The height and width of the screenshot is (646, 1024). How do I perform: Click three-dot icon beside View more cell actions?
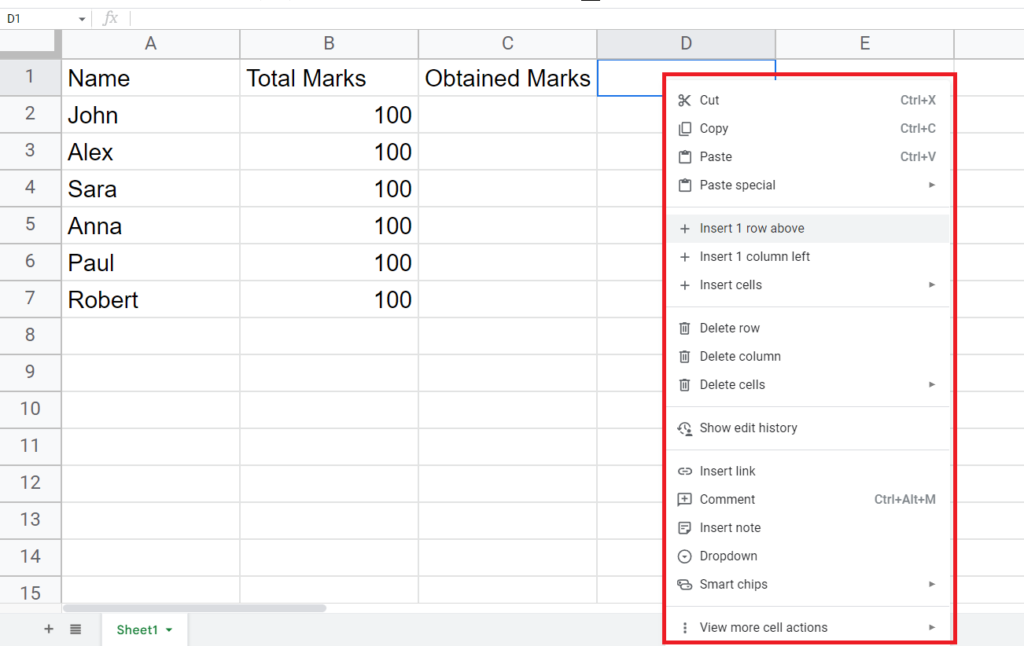pos(684,628)
